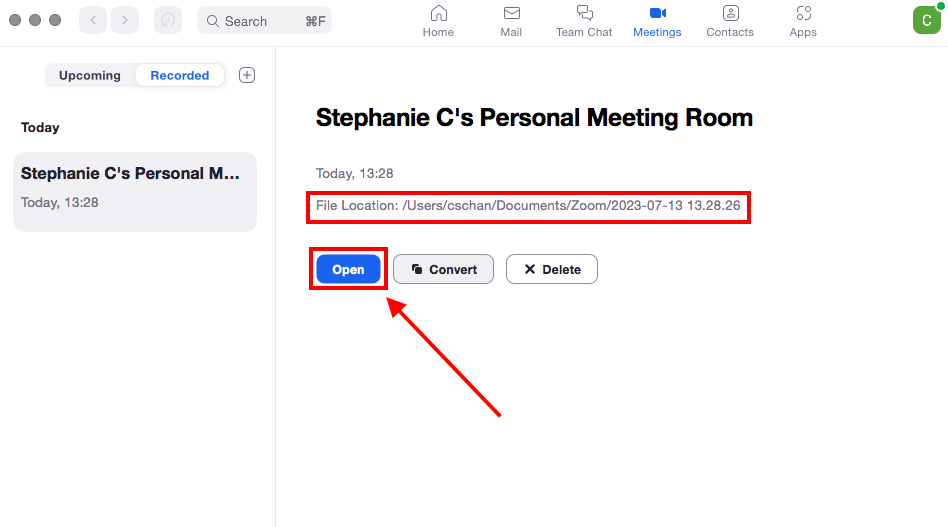The height and width of the screenshot is (527, 948).
Task: Click the Convert button
Action: click(443, 269)
